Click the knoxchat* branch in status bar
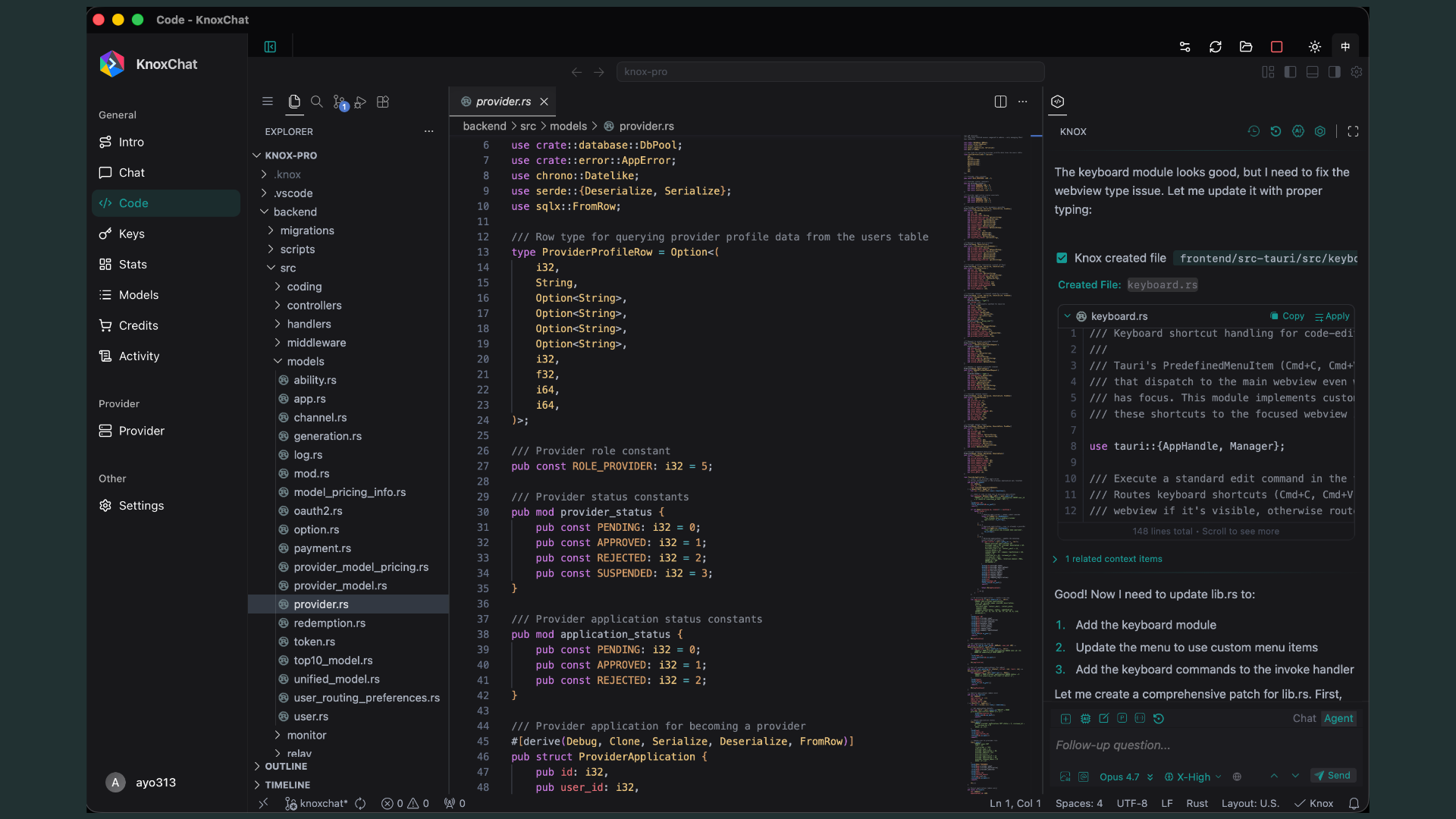This screenshot has height=819, width=1456. tap(316, 804)
